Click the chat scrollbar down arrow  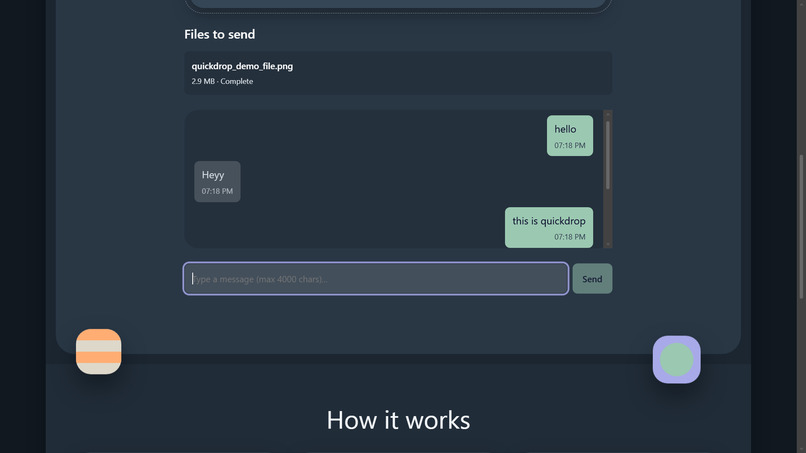click(x=608, y=244)
